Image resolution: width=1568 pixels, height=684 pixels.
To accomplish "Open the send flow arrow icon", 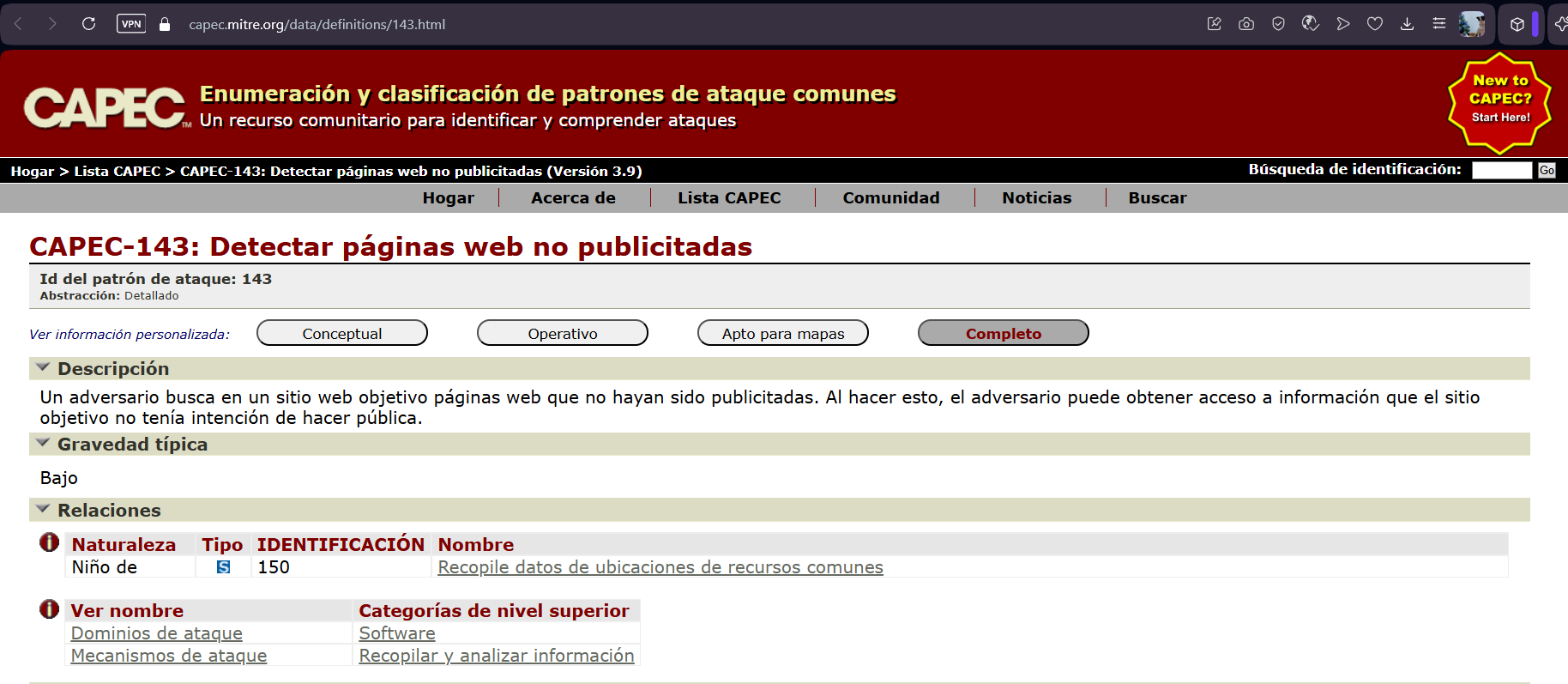I will click(x=1342, y=24).
